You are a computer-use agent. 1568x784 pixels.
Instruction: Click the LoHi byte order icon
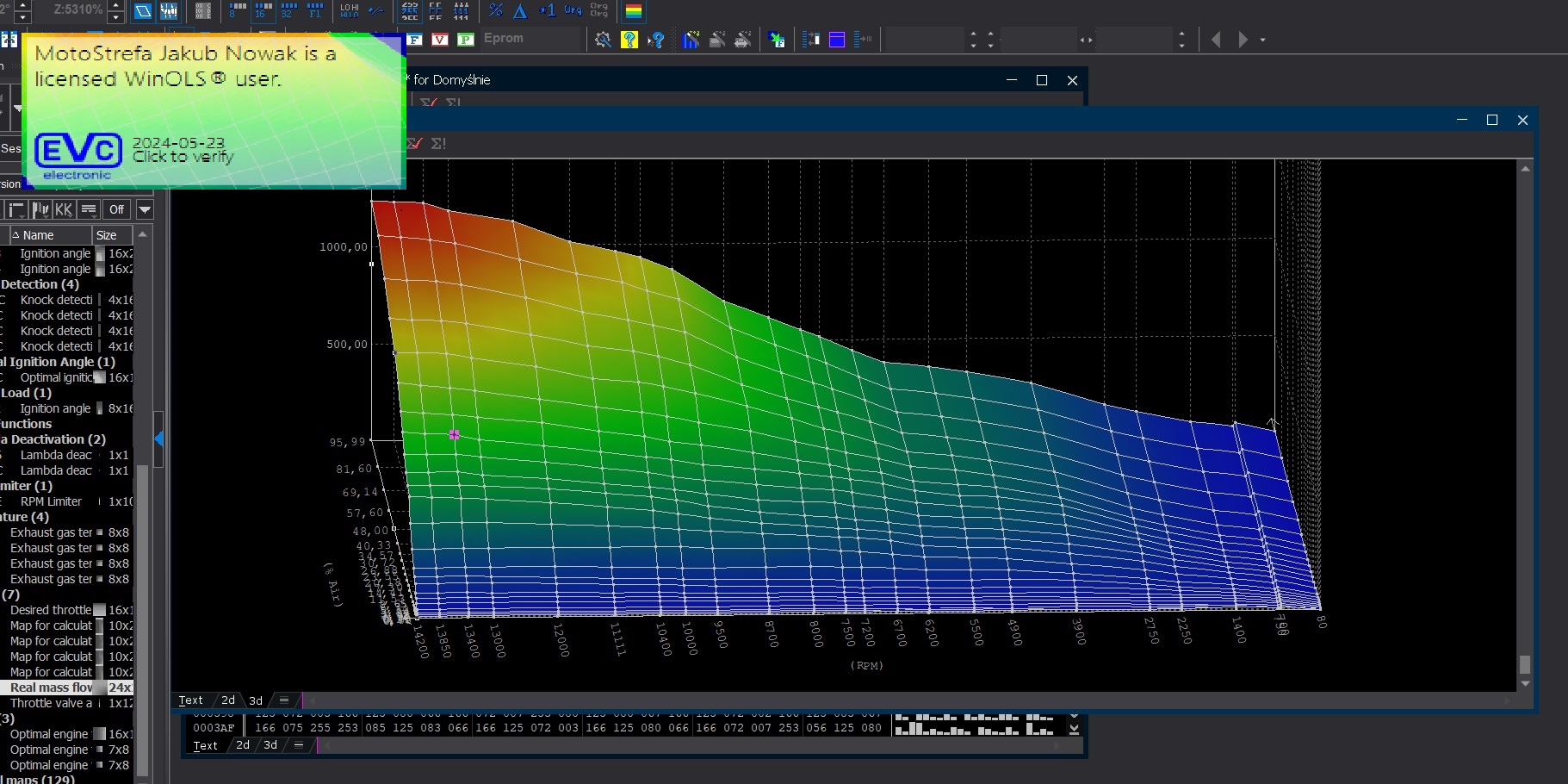pos(350,10)
